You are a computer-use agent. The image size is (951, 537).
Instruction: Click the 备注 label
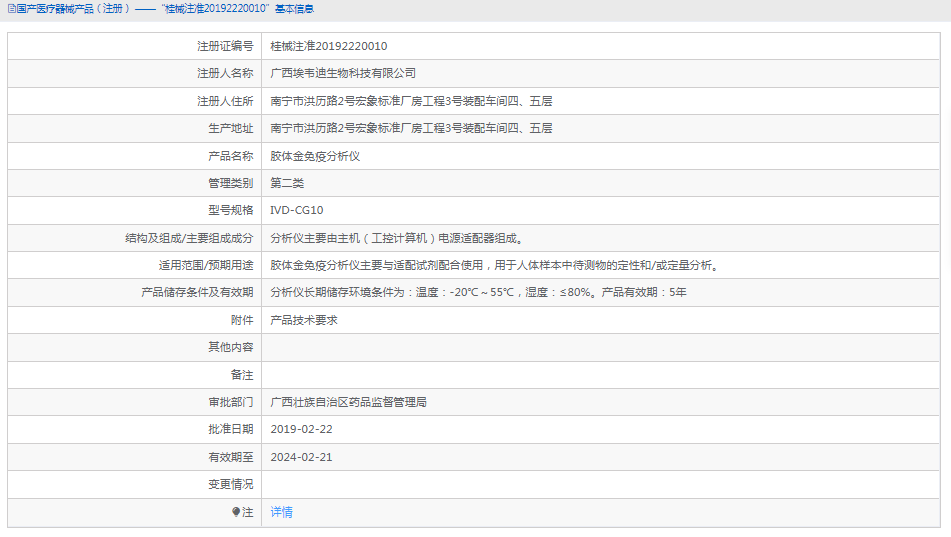[242, 375]
